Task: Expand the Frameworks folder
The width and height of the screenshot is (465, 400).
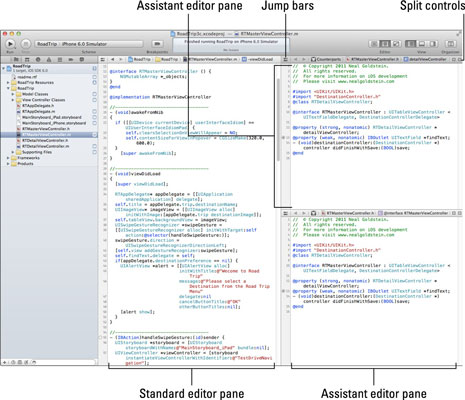Action: pos(8,158)
